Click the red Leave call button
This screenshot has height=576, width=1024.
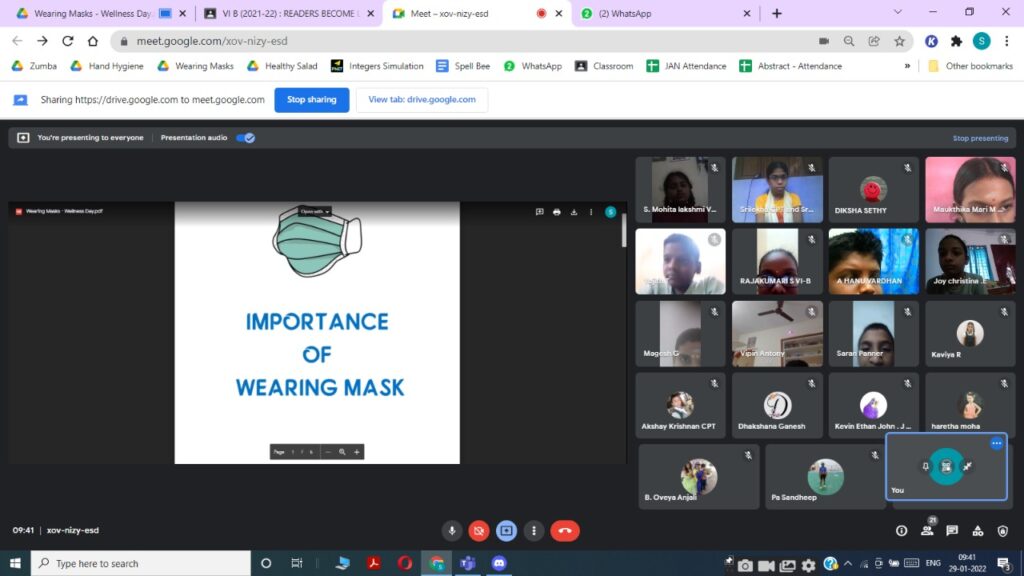coord(564,531)
